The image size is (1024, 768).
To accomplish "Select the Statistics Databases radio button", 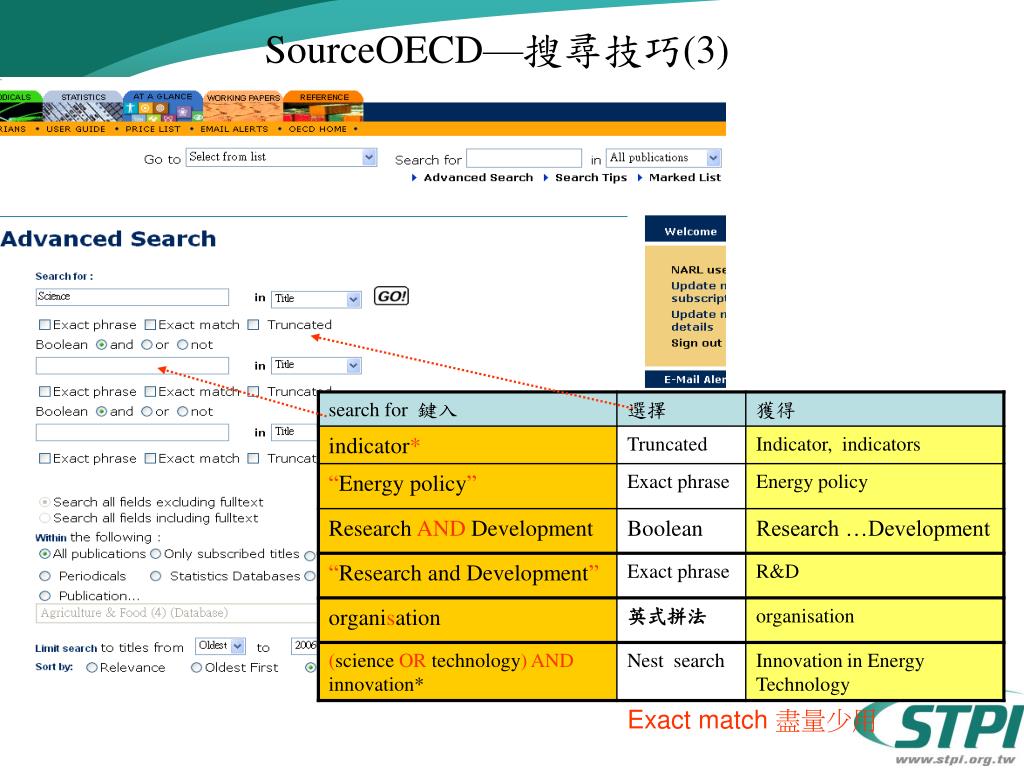I will coord(155,576).
